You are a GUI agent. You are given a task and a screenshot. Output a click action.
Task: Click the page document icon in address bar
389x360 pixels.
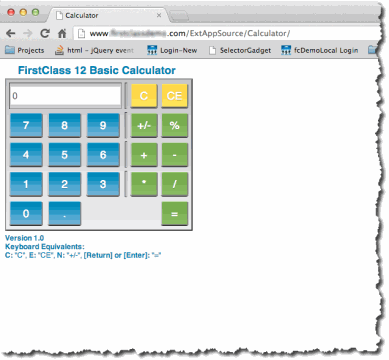[x=81, y=33]
